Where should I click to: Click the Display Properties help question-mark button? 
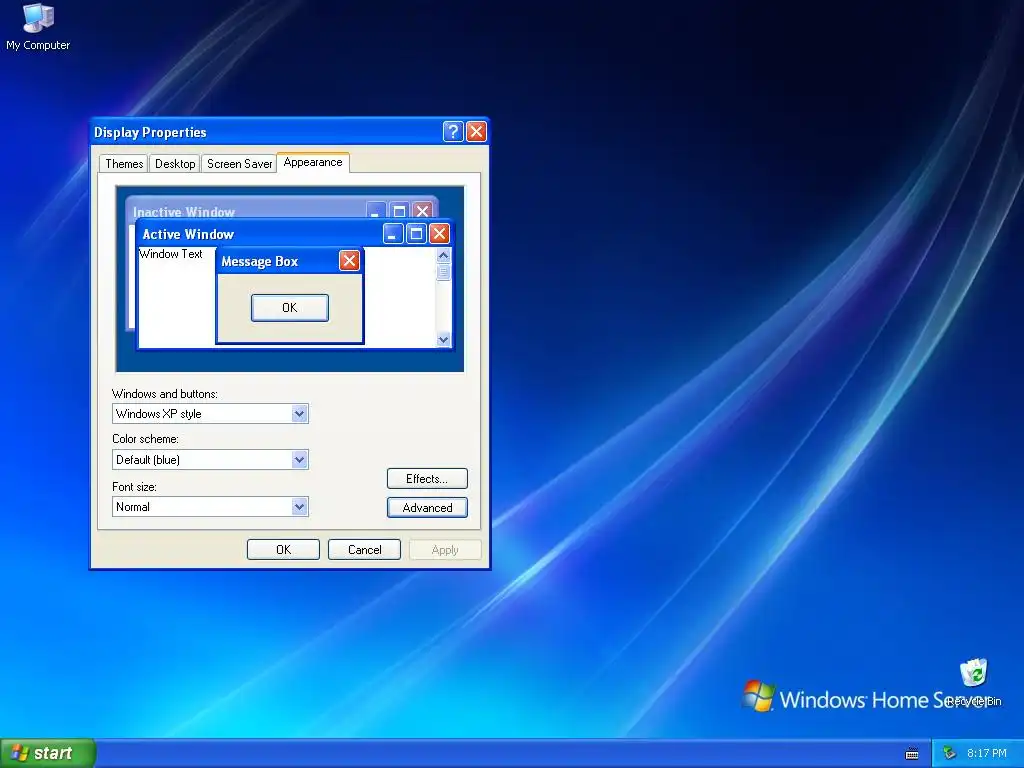click(x=453, y=132)
